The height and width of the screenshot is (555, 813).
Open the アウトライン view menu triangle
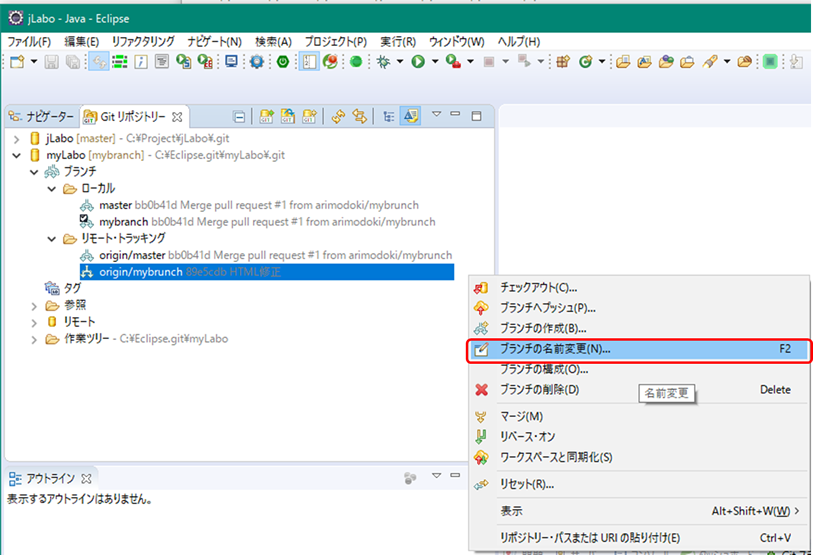pyautogui.click(x=437, y=475)
